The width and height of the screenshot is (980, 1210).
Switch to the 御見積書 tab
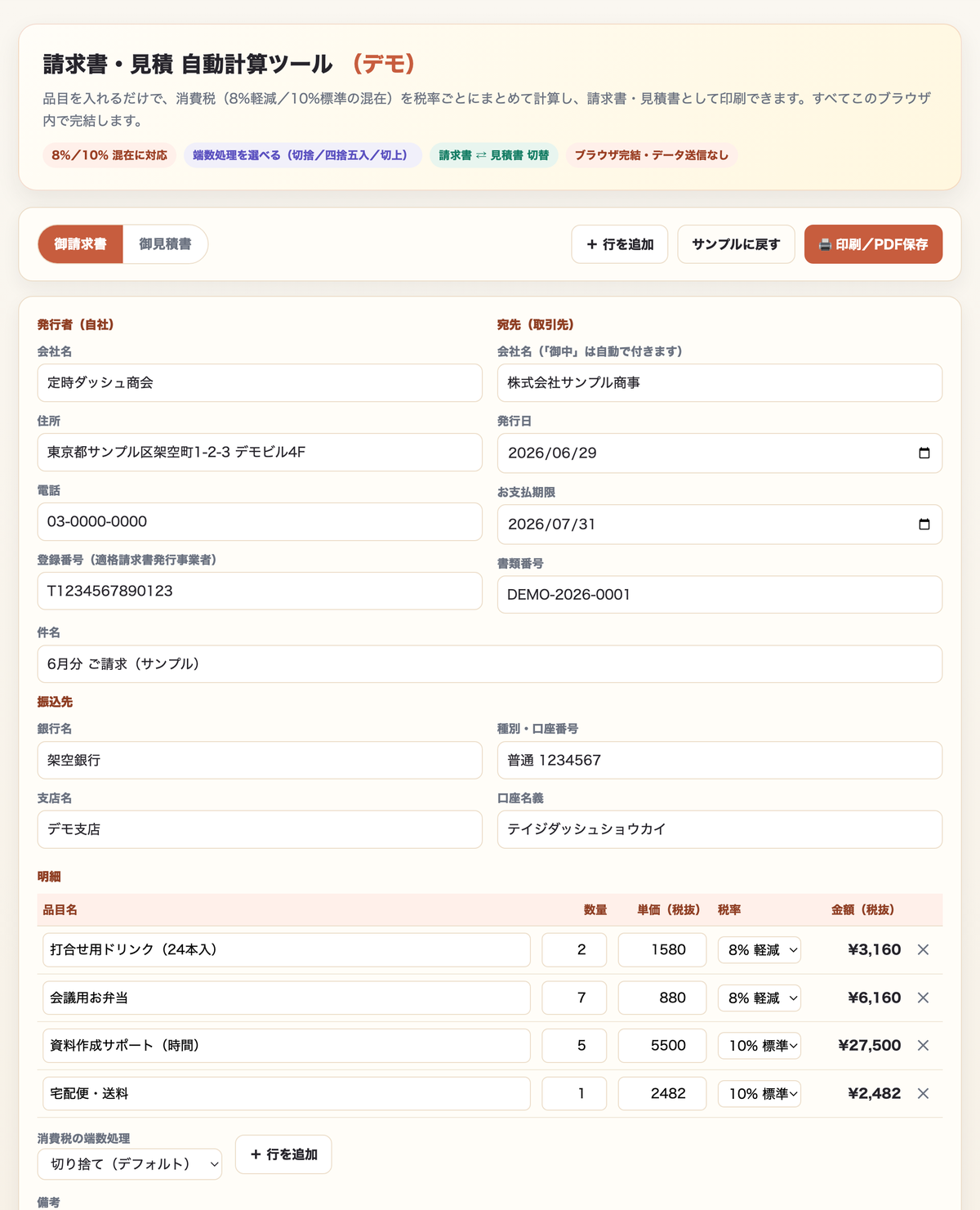pyautogui.click(x=165, y=244)
